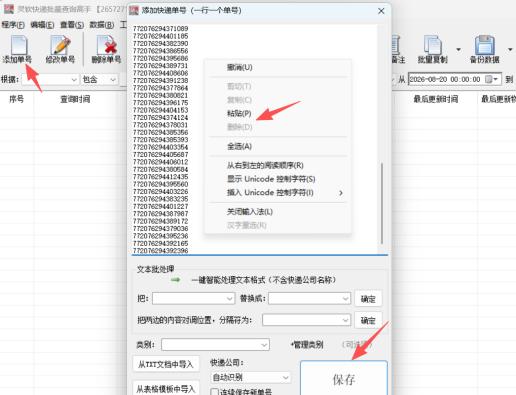Click tracking number 772076294408606

161,73
